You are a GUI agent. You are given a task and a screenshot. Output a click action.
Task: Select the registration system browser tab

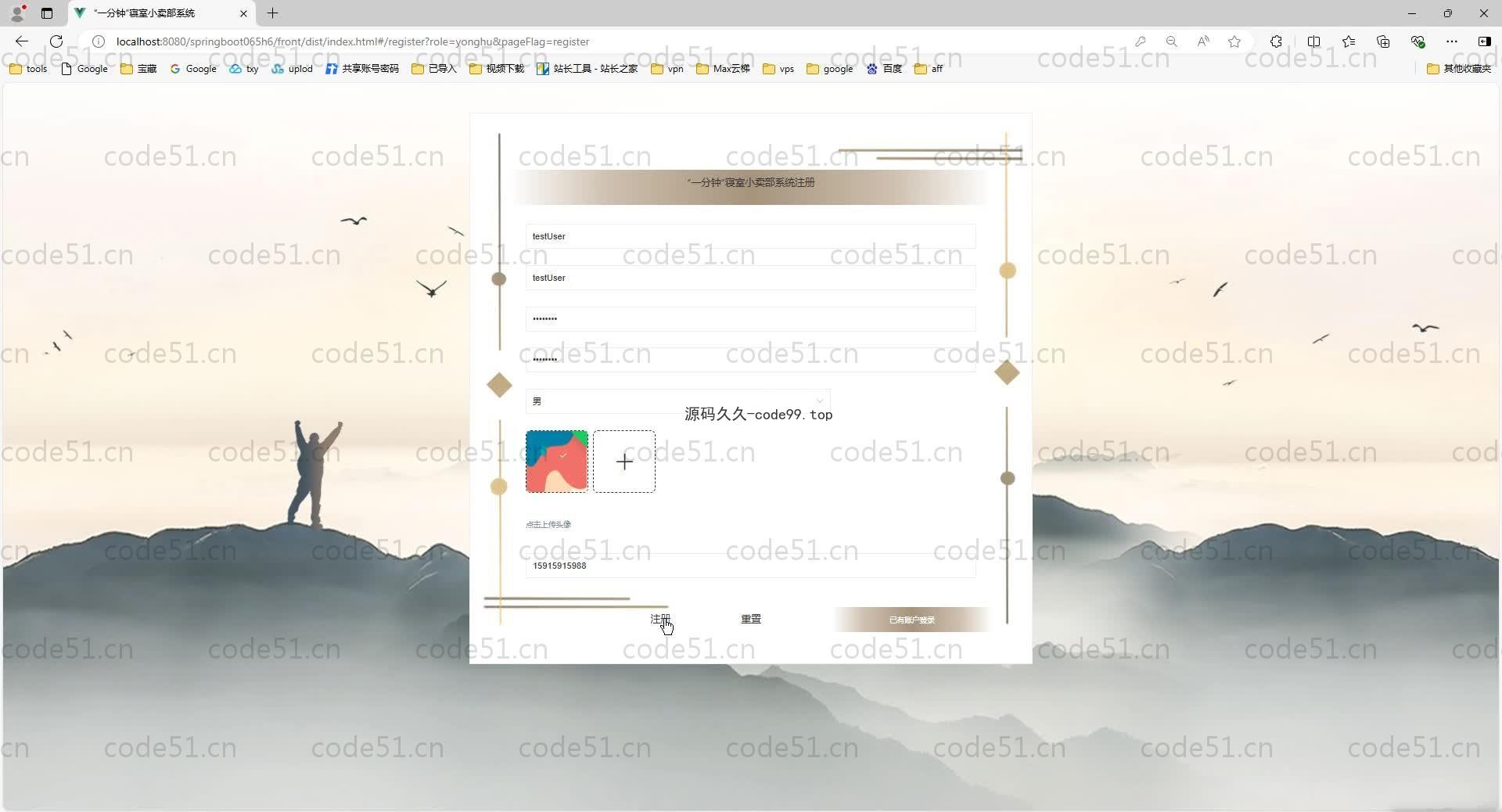tap(160, 13)
